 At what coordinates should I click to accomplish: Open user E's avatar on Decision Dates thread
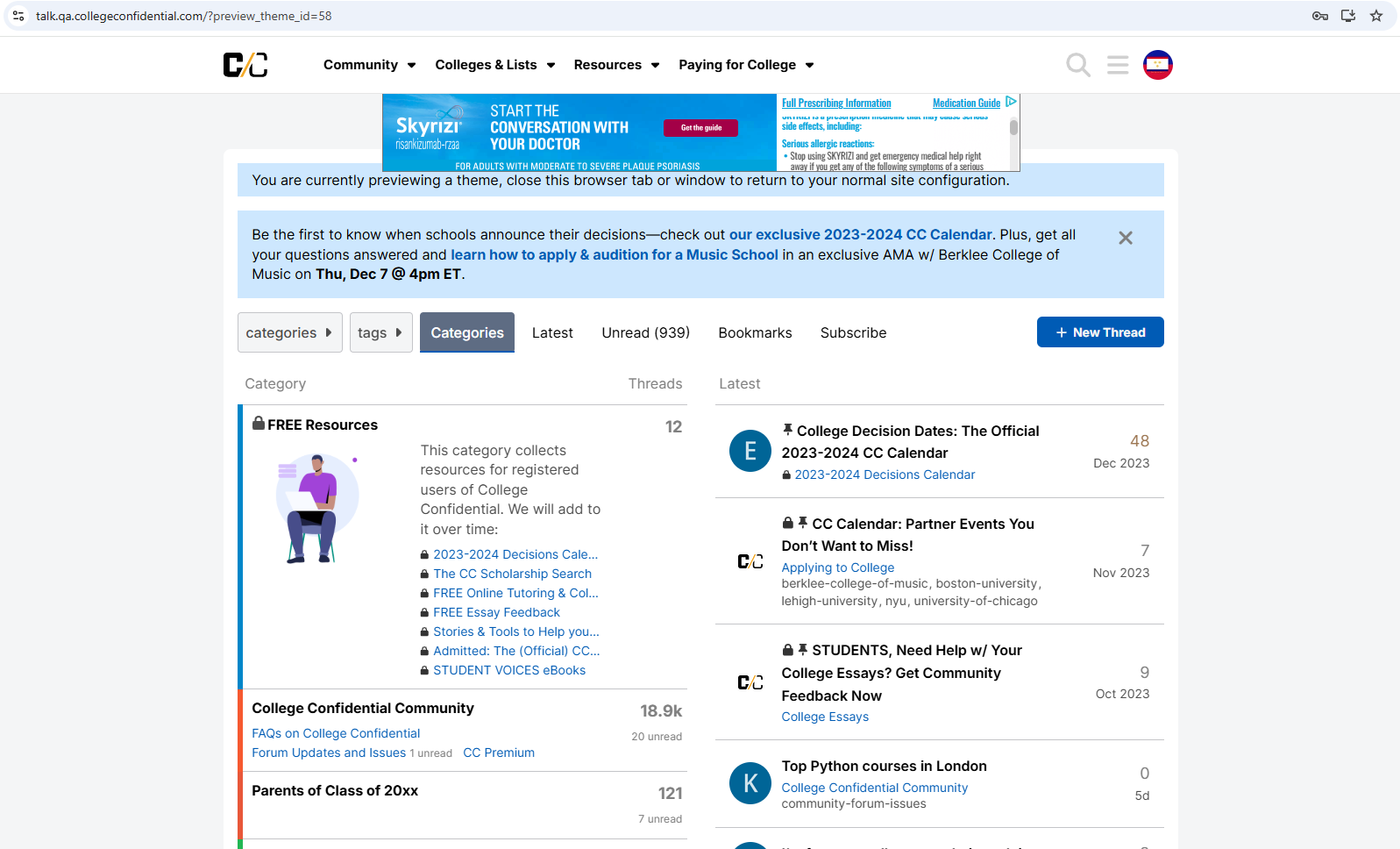coord(750,451)
